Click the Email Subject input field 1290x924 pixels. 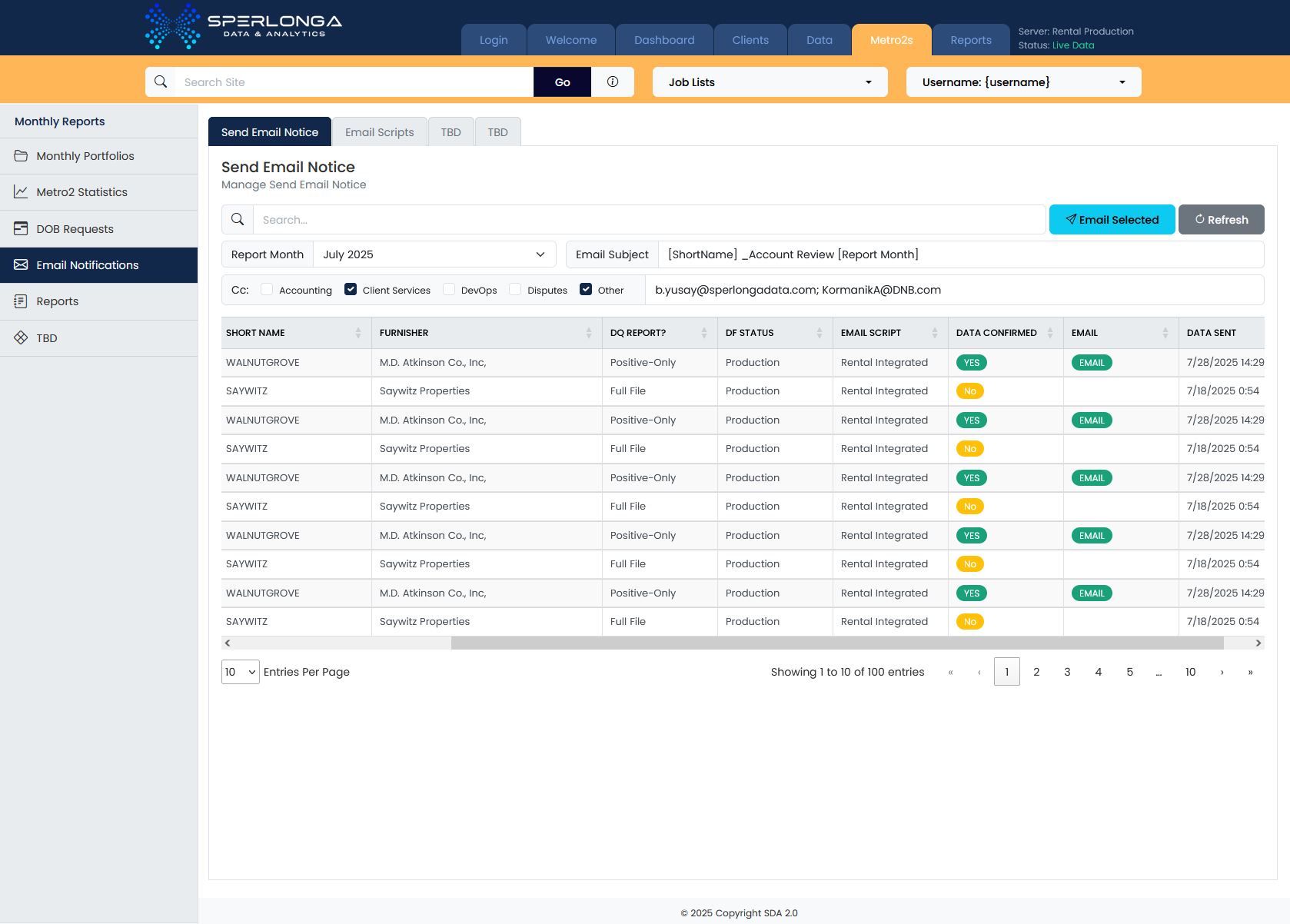[x=960, y=254]
